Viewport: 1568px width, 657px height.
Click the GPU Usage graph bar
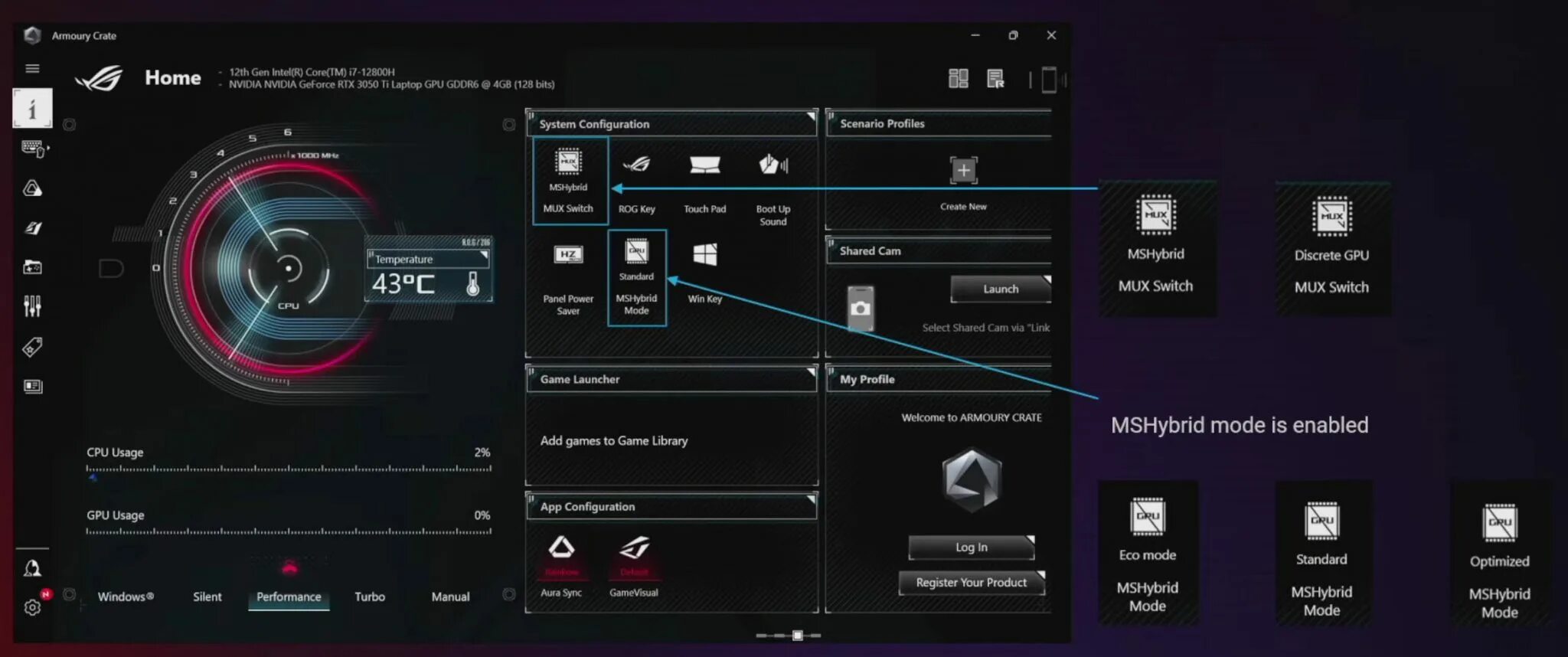tap(289, 531)
